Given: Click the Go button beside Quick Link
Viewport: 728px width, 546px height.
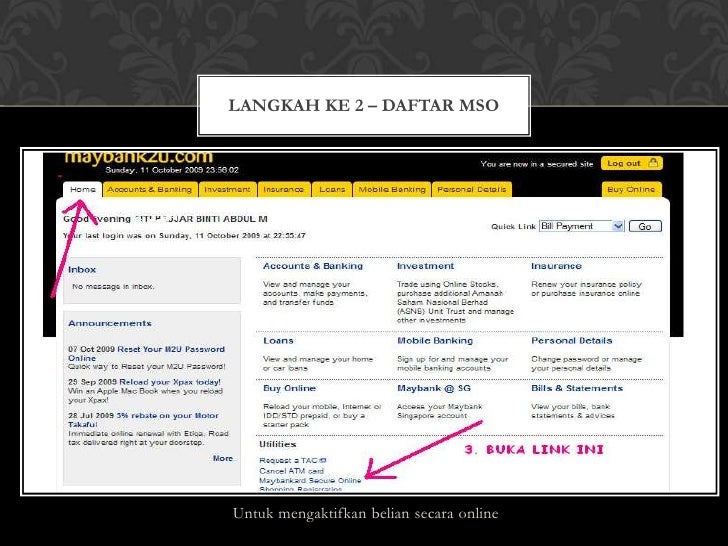Looking at the screenshot, I should [645, 227].
